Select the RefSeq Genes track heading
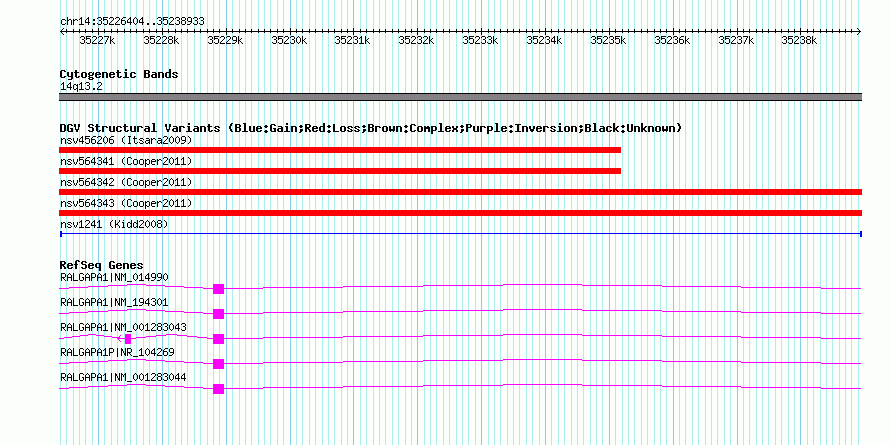 [x=102, y=265]
